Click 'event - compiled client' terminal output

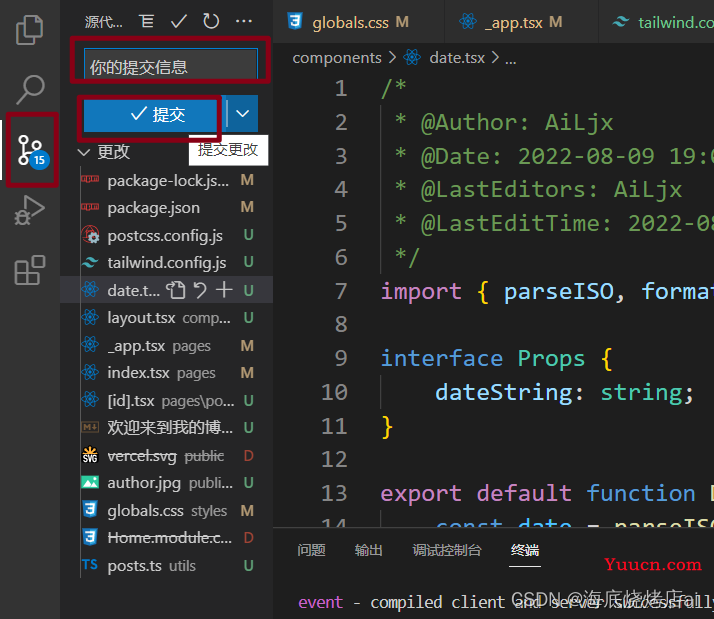[x=402, y=602]
